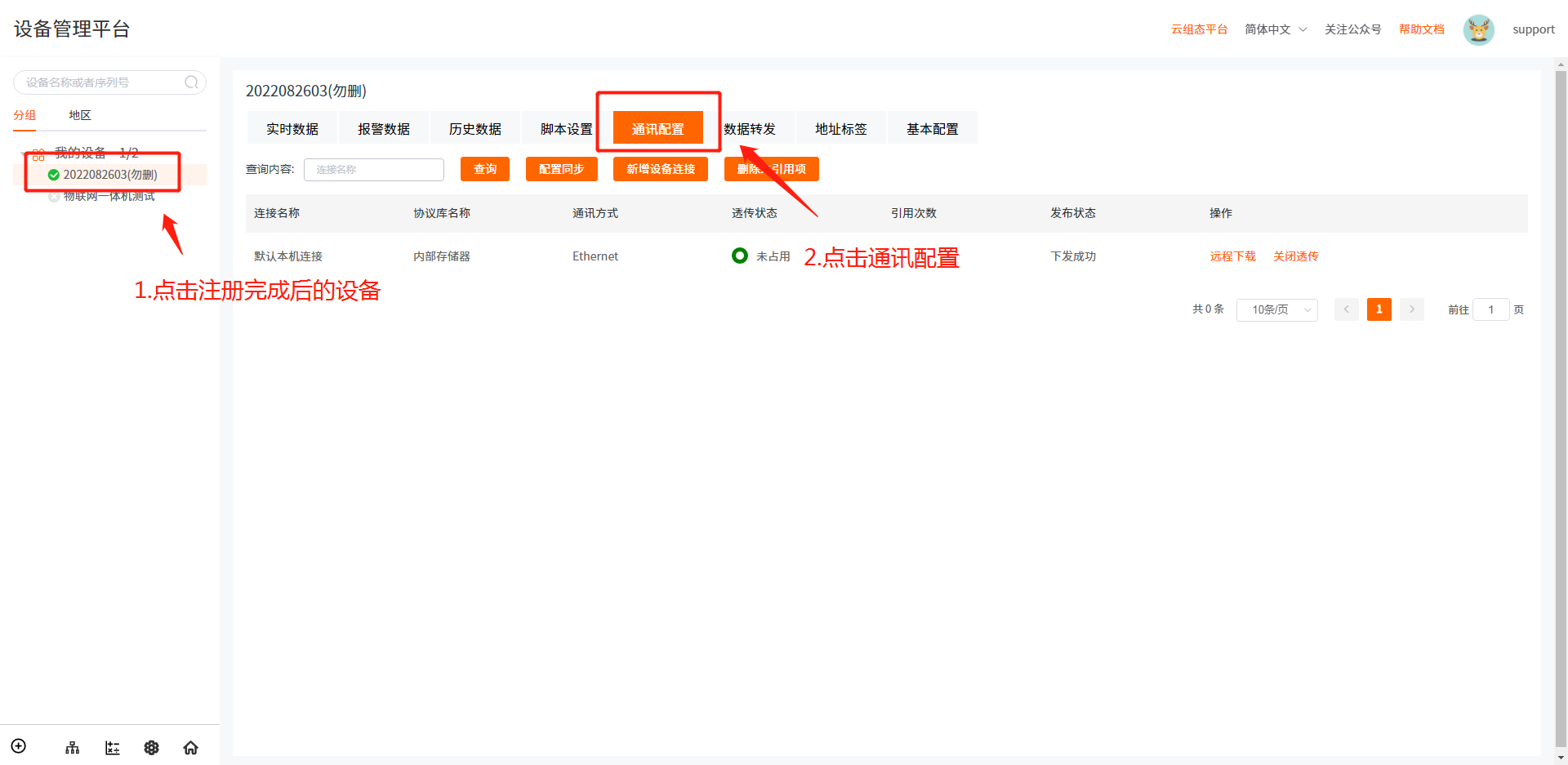This screenshot has width=1568, height=765.
Task: Open the 脚本设置 tab
Action: pos(567,128)
